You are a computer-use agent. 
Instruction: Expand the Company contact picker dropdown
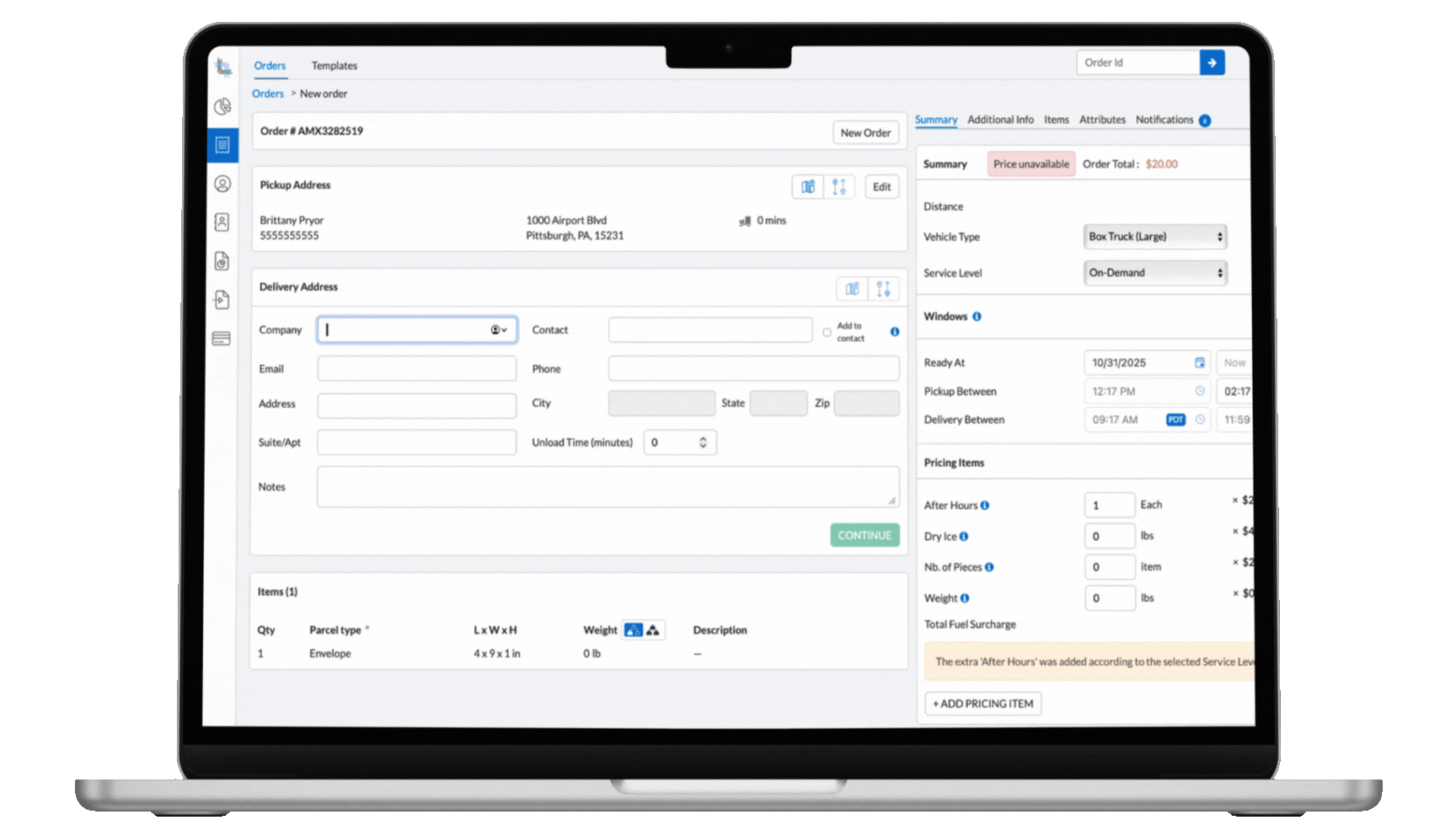[x=499, y=330]
